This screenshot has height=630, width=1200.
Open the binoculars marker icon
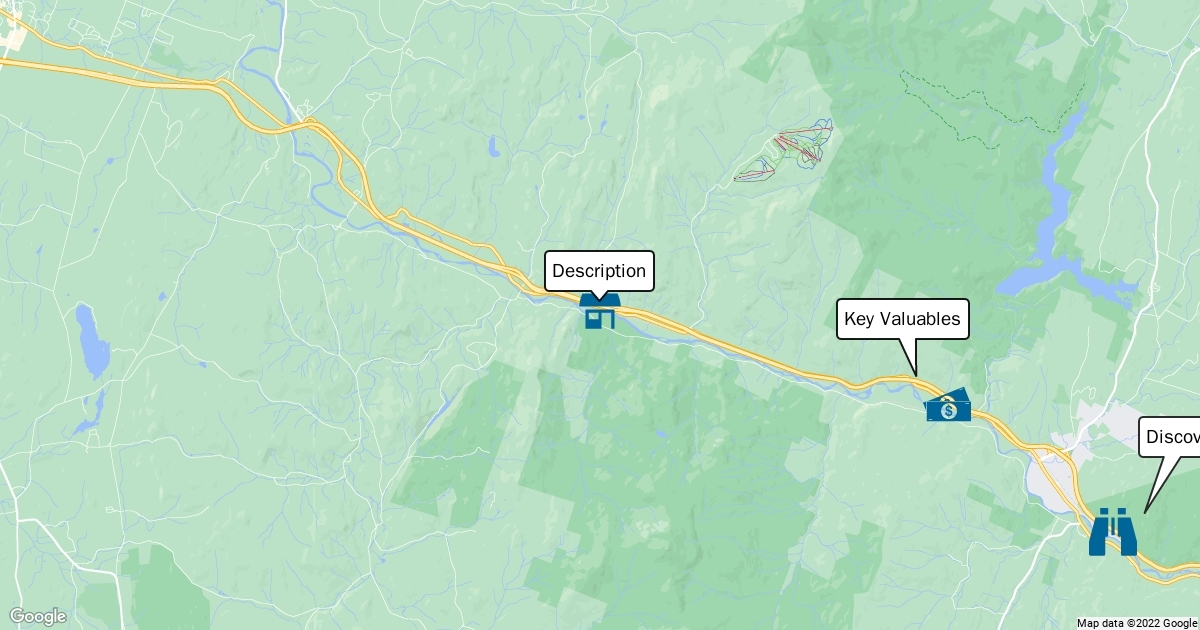(x=1113, y=532)
